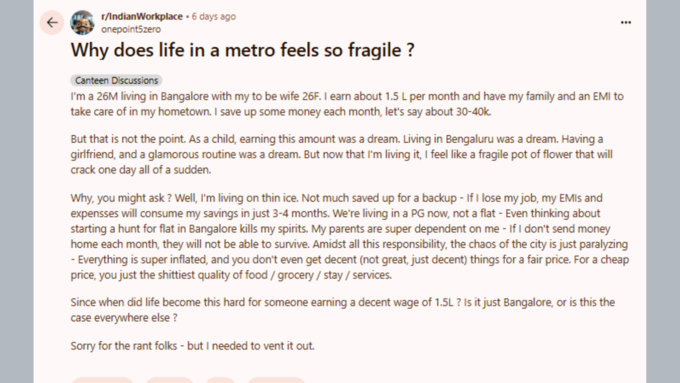
Task: Click the paragraph starting 'But that is not the point'
Action: (342, 154)
